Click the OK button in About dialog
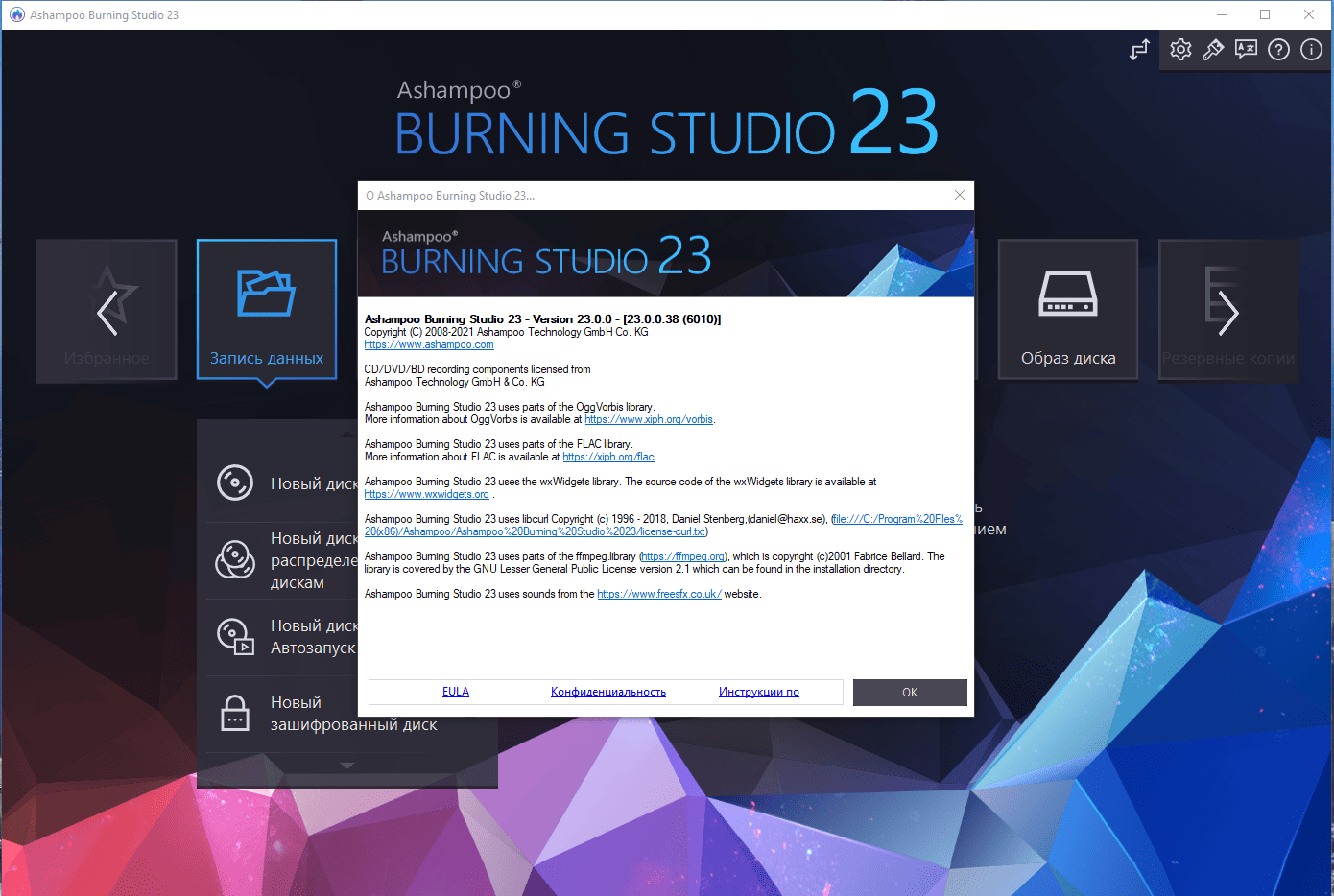Viewport: 1334px width, 896px height. tap(910, 693)
